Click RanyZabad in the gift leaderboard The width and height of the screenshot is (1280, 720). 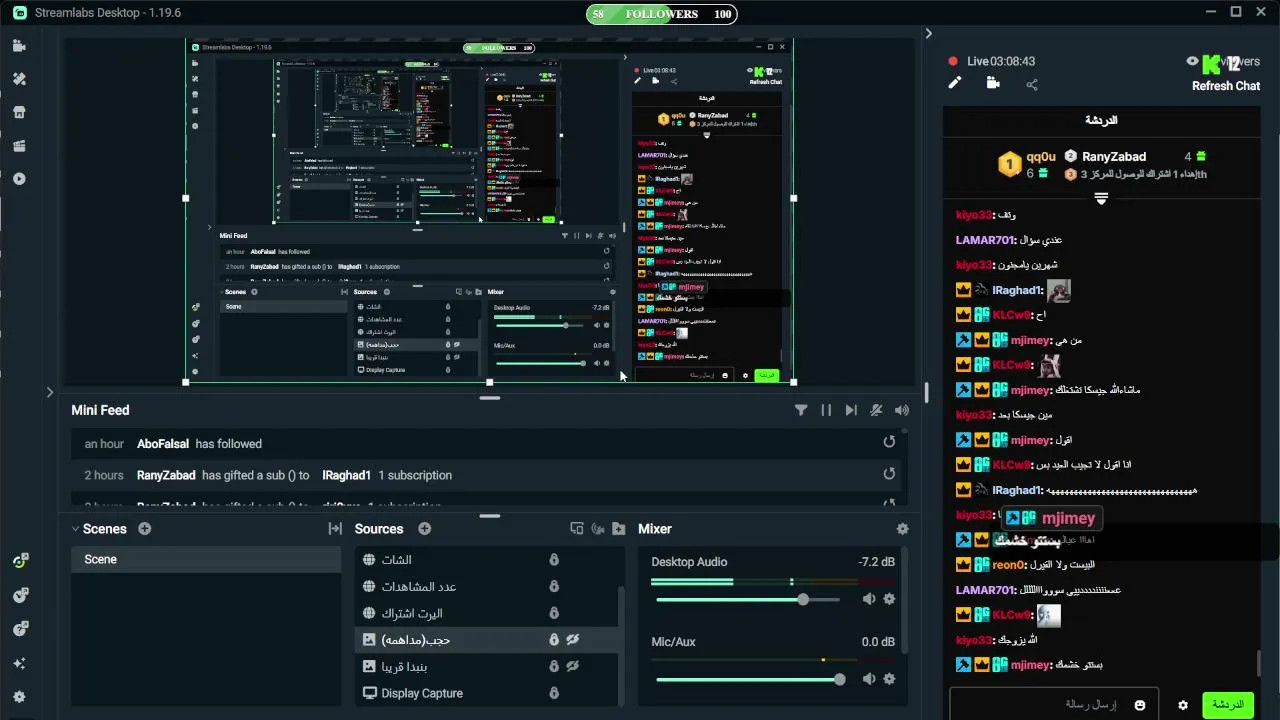click(x=1114, y=156)
